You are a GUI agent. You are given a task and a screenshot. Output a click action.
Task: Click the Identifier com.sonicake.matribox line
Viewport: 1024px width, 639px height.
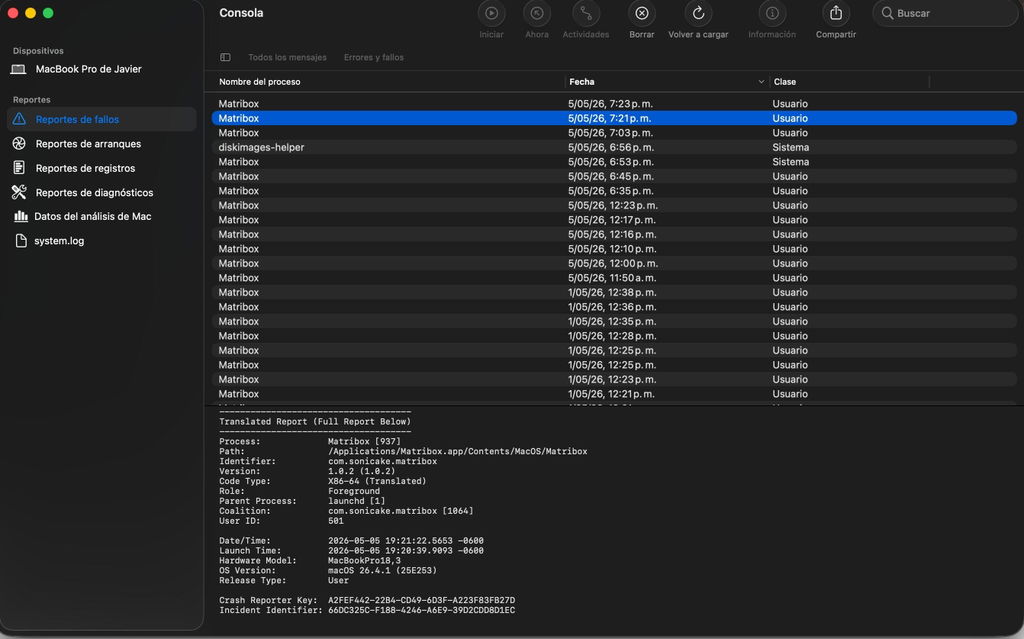[328, 461]
